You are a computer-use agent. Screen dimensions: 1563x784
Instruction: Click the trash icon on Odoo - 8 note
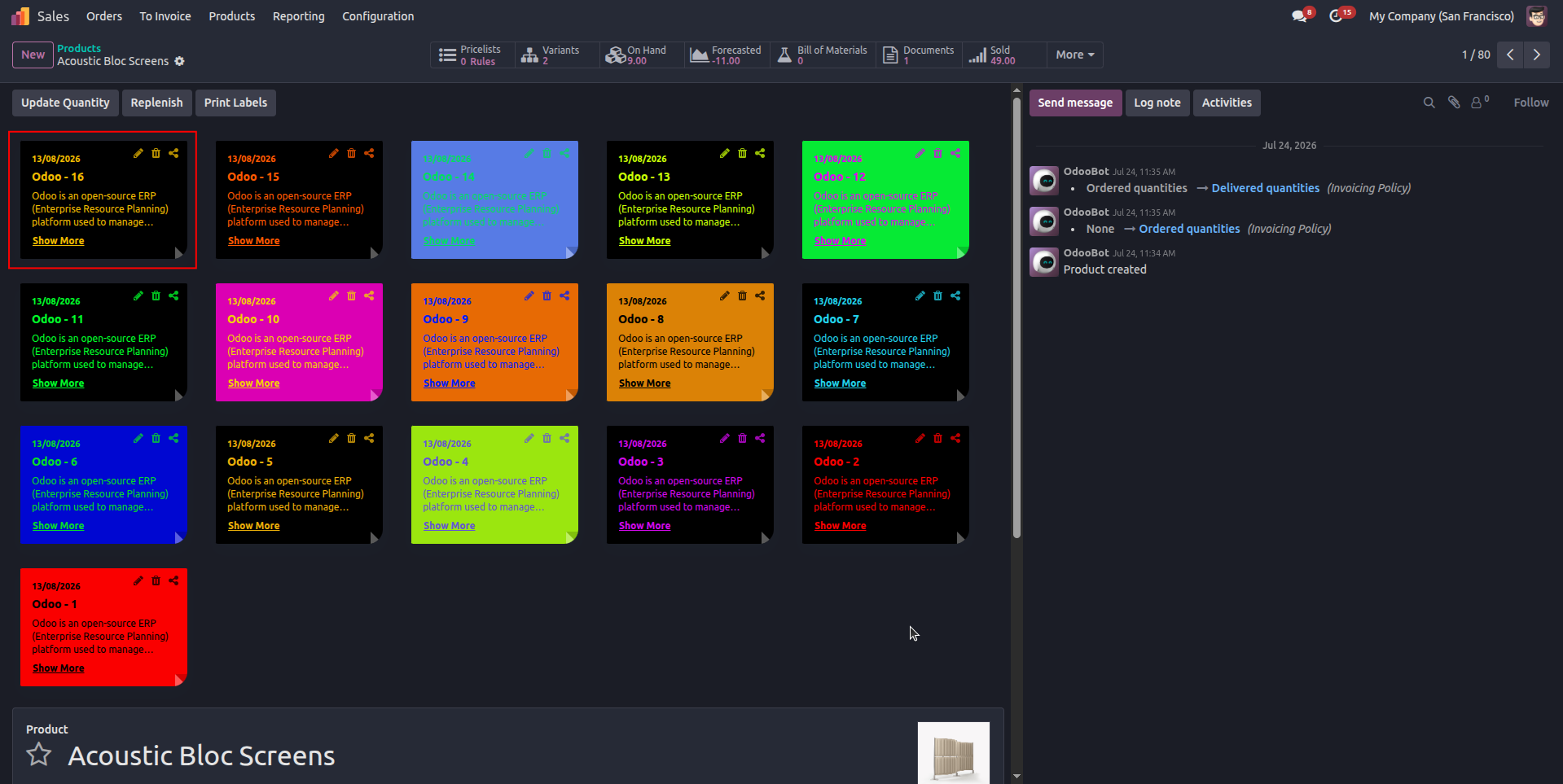pos(742,296)
